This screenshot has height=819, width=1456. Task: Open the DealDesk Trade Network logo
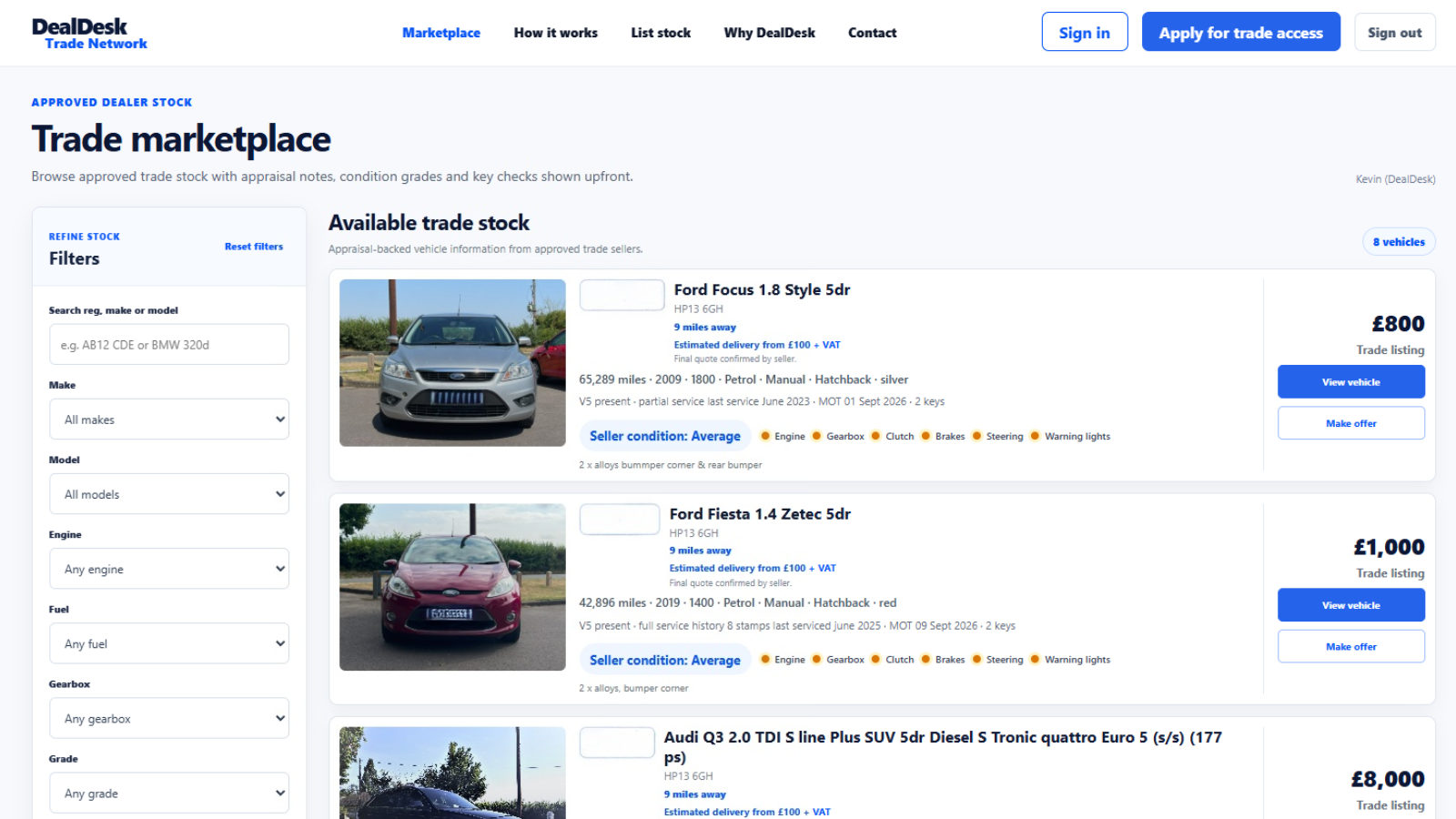pyautogui.click(x=89, y=34)
